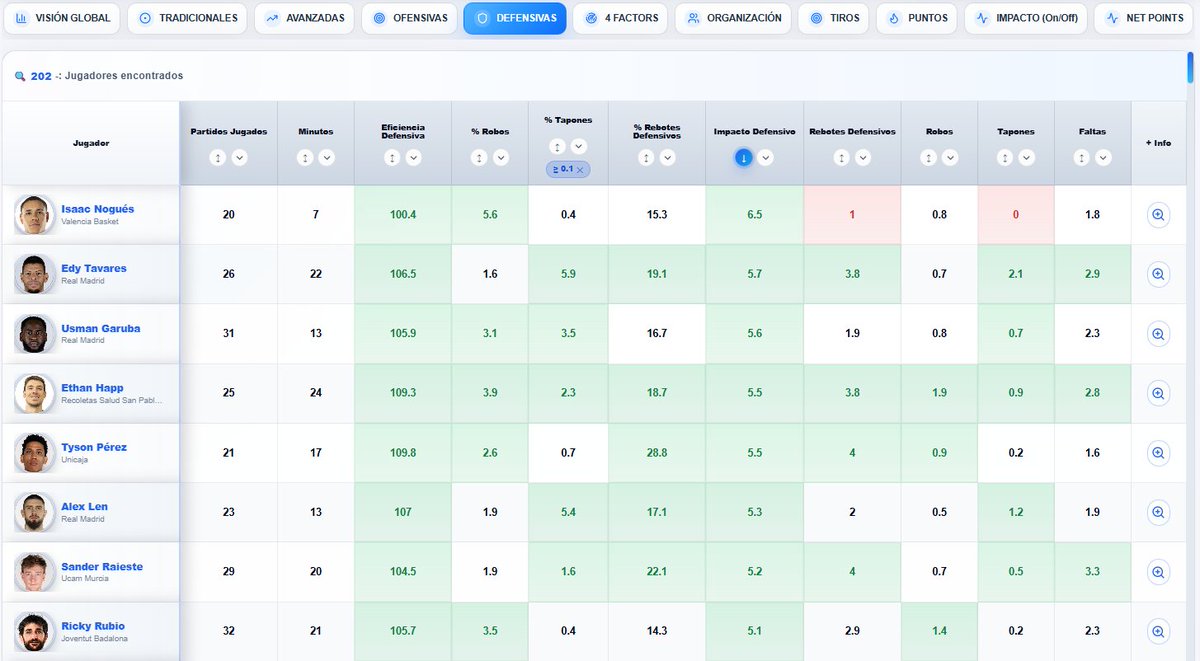
Task: Remove the ≥ 0.1 Tapones filter chip
Action: (580, 170)
